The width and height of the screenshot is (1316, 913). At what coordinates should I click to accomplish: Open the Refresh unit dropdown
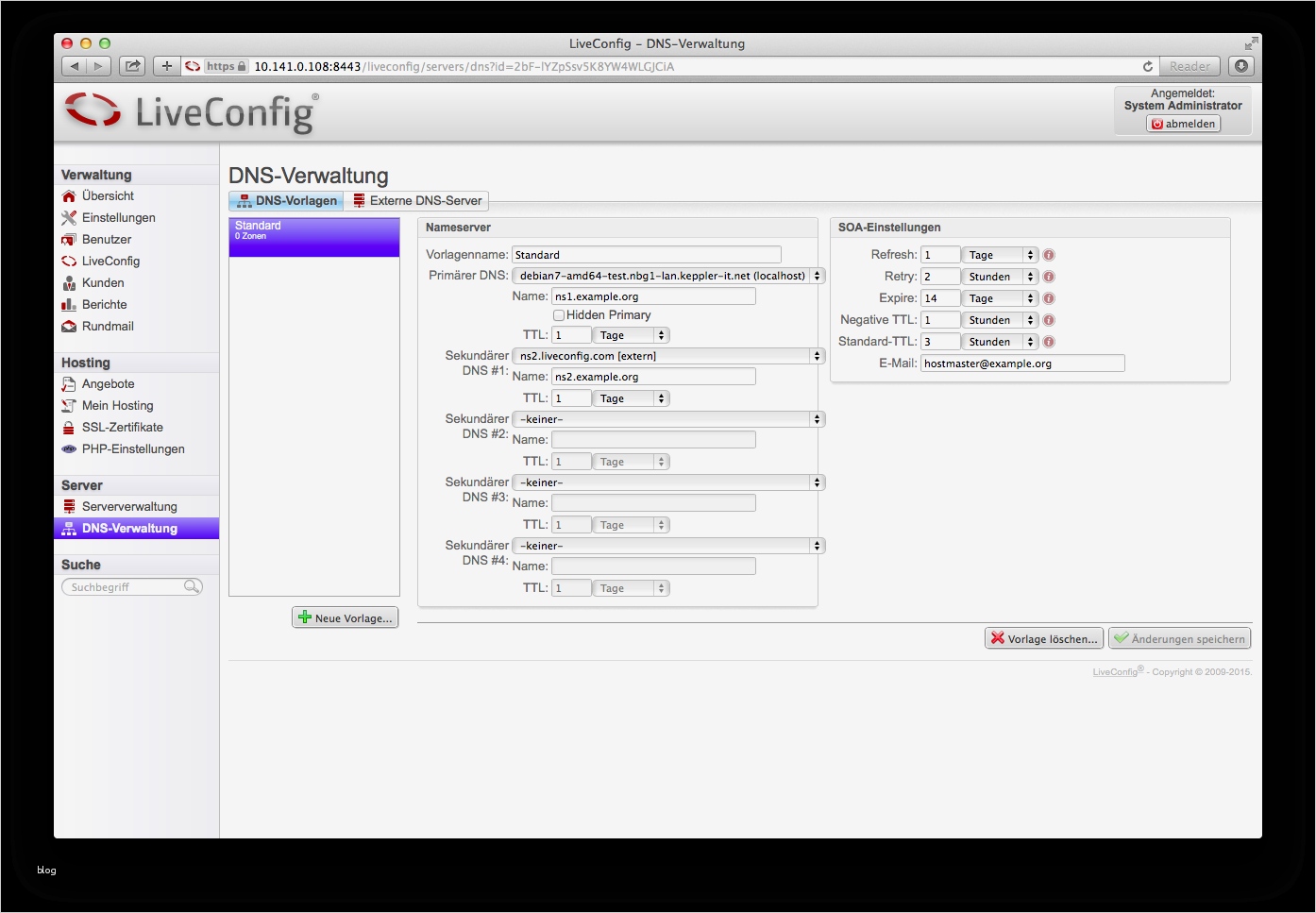(x=1001, y=255)
